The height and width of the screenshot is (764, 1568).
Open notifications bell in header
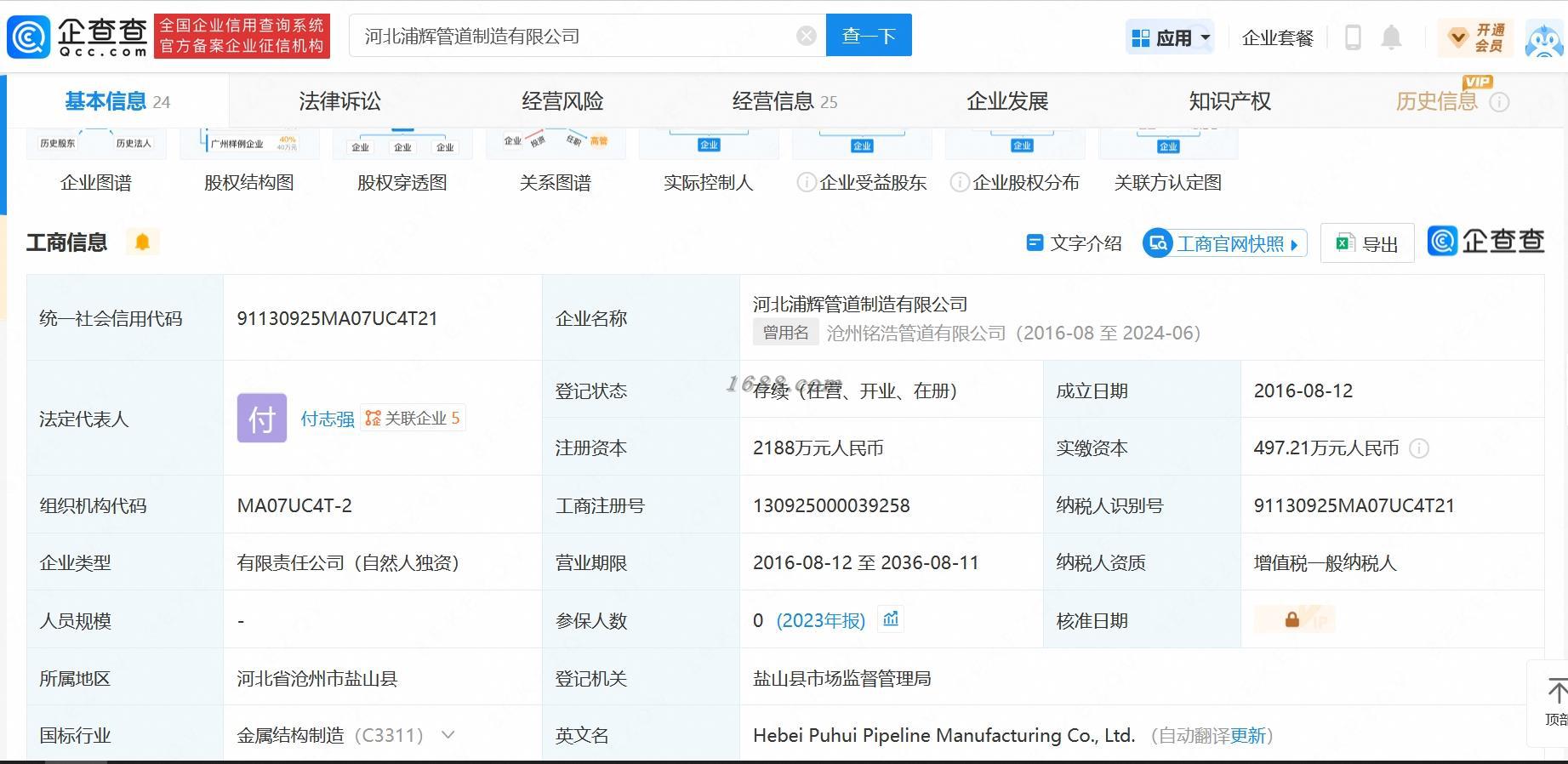pyautogui.click(x=1391, y=37)
